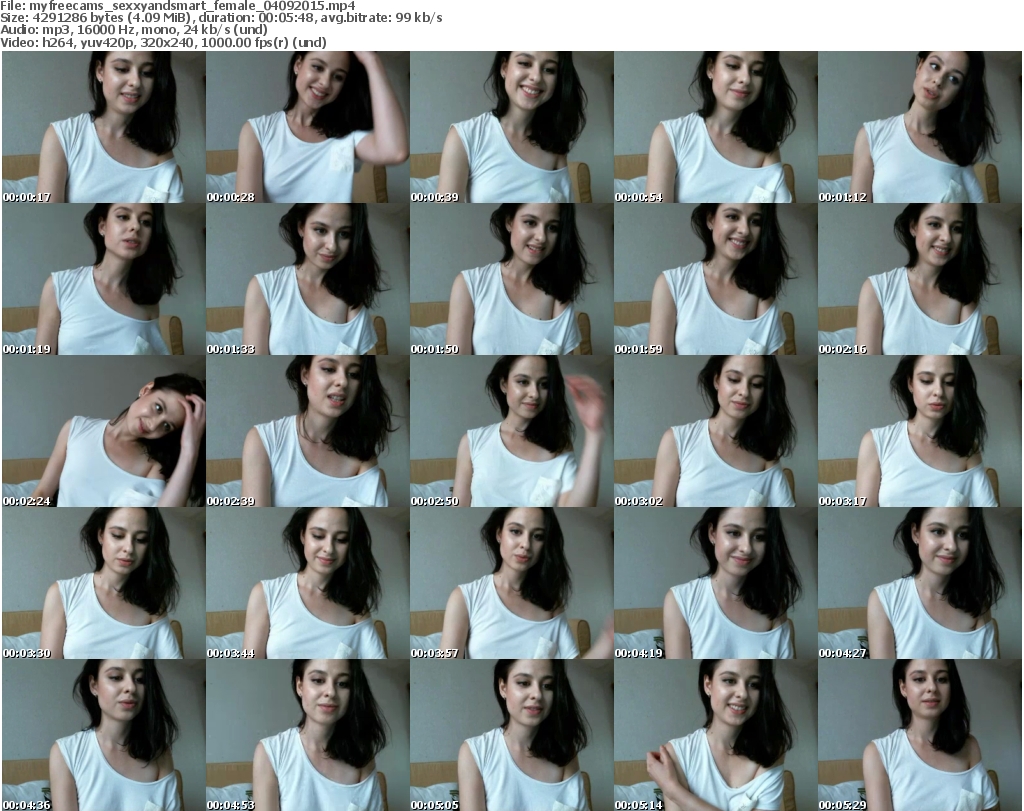
Task: Select the thumbnail timestamped 00:01:12
Action: pos(920,127)
